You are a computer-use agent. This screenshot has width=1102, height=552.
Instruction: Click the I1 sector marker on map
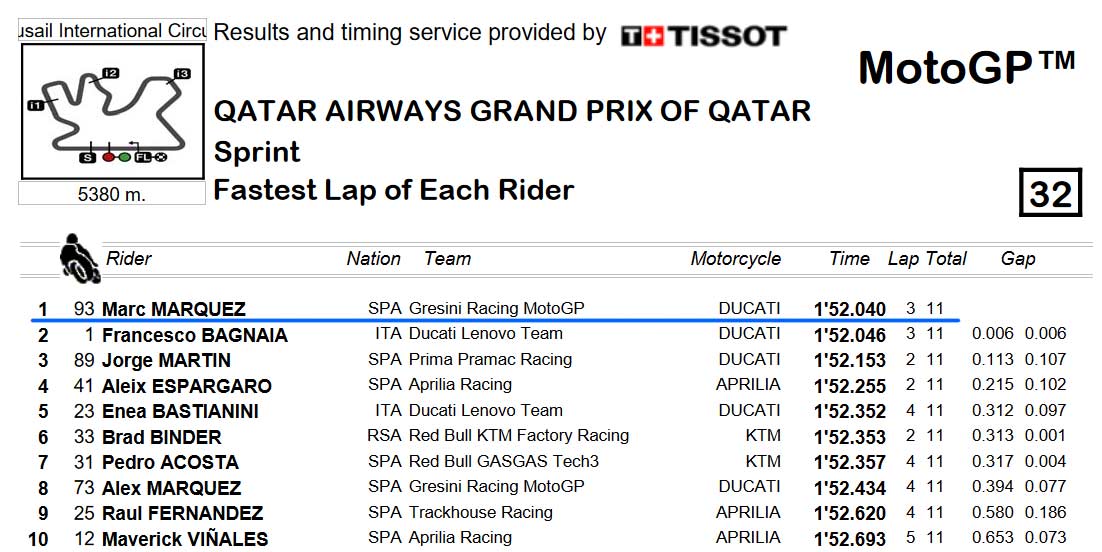point(35,105)
